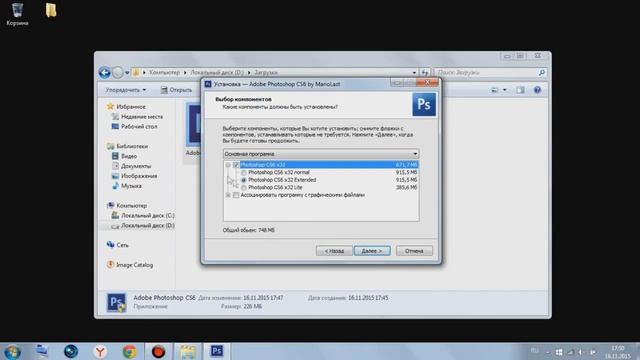The height and width of the screenshot is (360, 640).
Task: Expand the file association tree node
Action: pos(228,195)
